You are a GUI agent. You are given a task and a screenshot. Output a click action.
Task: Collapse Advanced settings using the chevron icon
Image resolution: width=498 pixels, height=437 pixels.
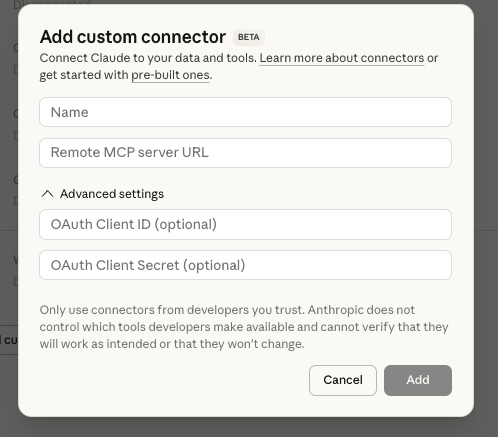(x=47, y=194)
